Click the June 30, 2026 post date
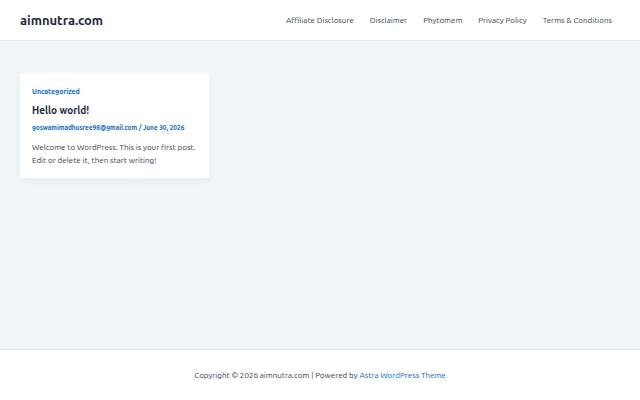Screen dimensions: 640x400 (x=164, y=127)
